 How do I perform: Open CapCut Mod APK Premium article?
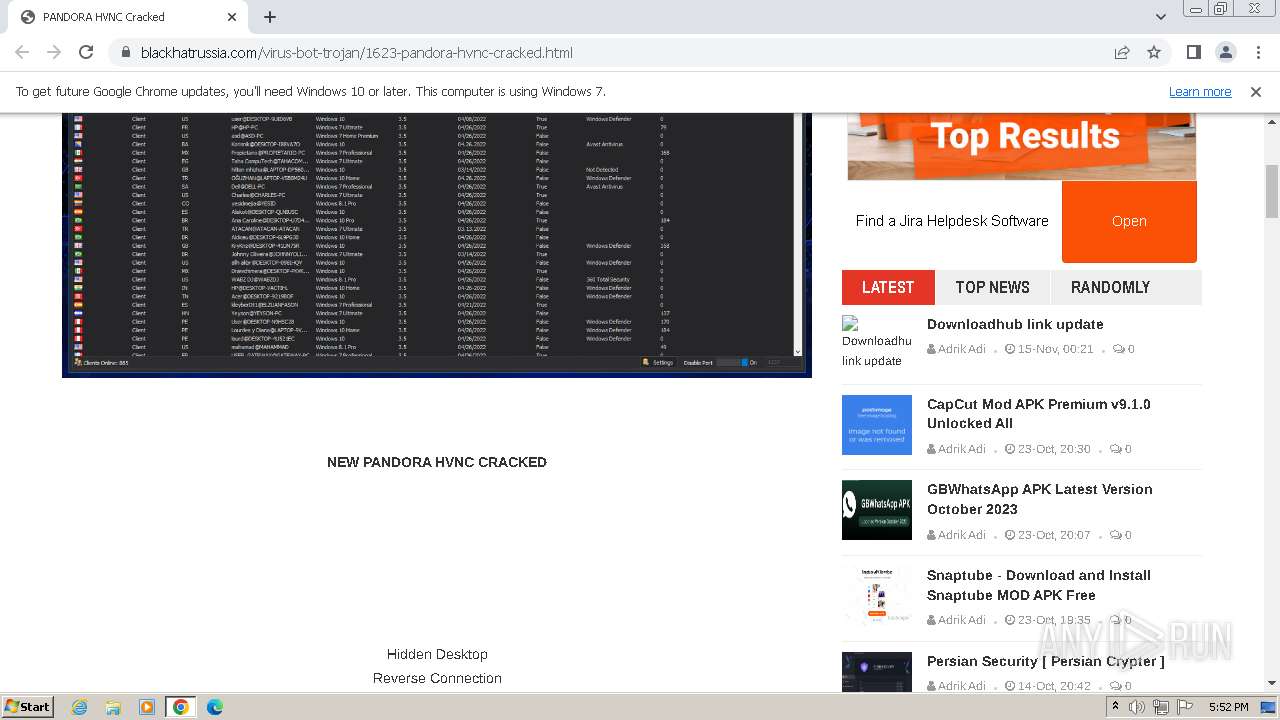pyautogui.click(x=1038, y=414)
